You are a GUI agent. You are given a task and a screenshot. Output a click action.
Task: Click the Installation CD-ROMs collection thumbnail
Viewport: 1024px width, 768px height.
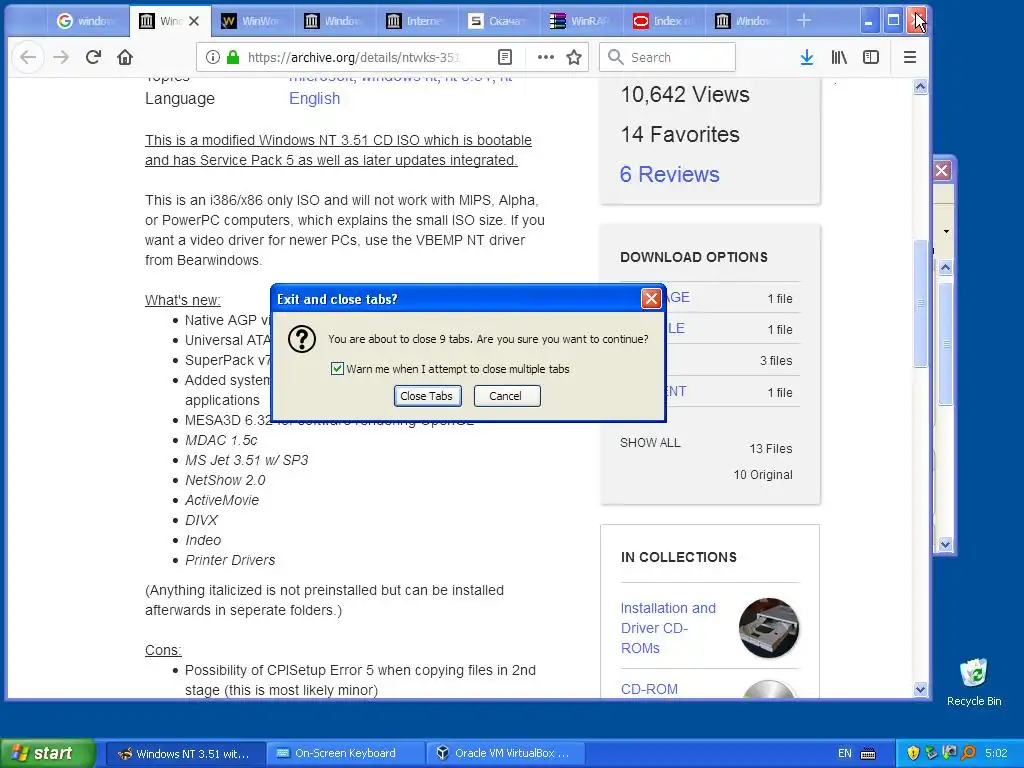point(769,628)
